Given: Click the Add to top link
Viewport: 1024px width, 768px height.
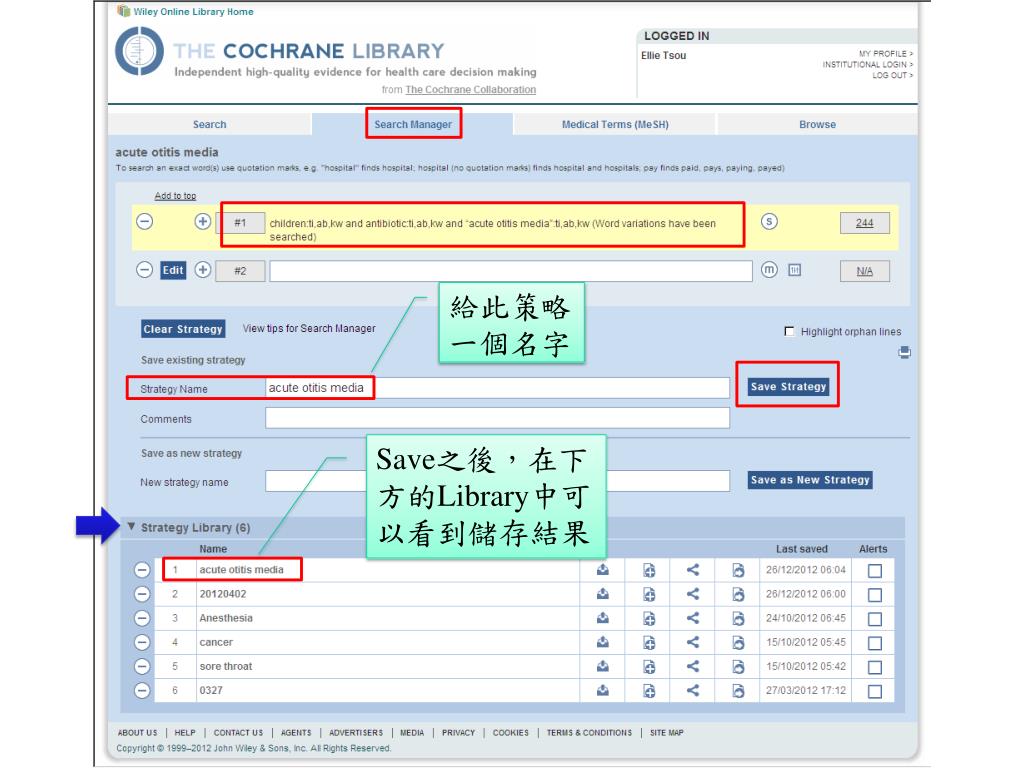Looking at the screenshot, I should pyautogui.click(x=175, y=196).
